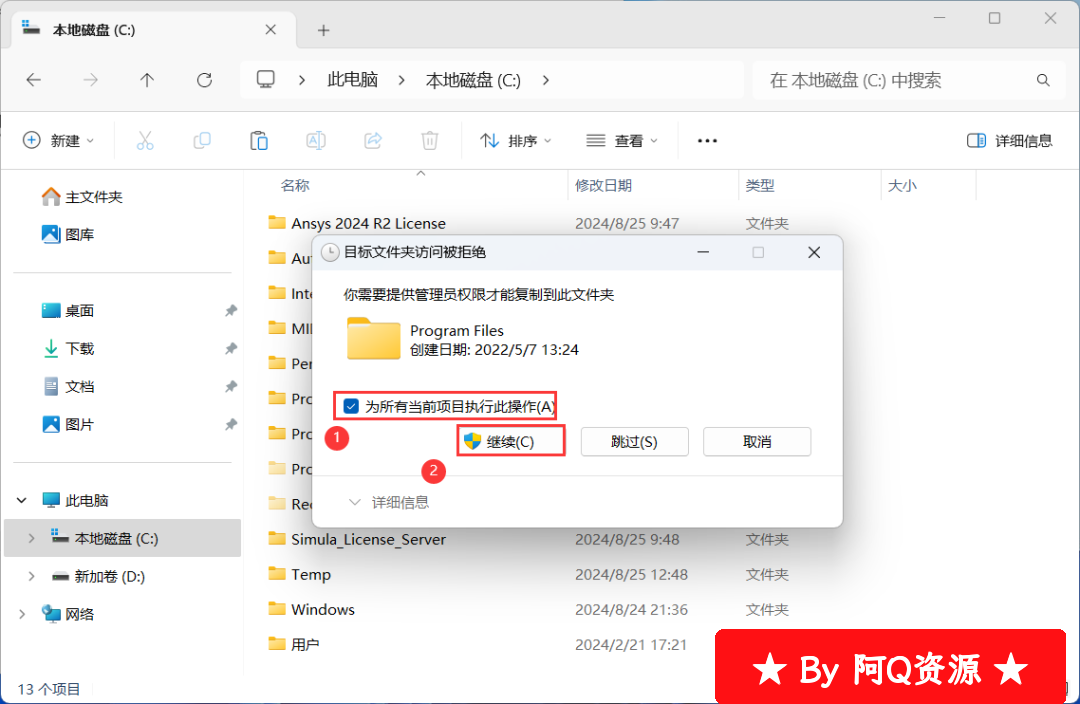Go up one directory level
The width and height of the screenshot is (1080, 704).
click(x=147, y=80)
